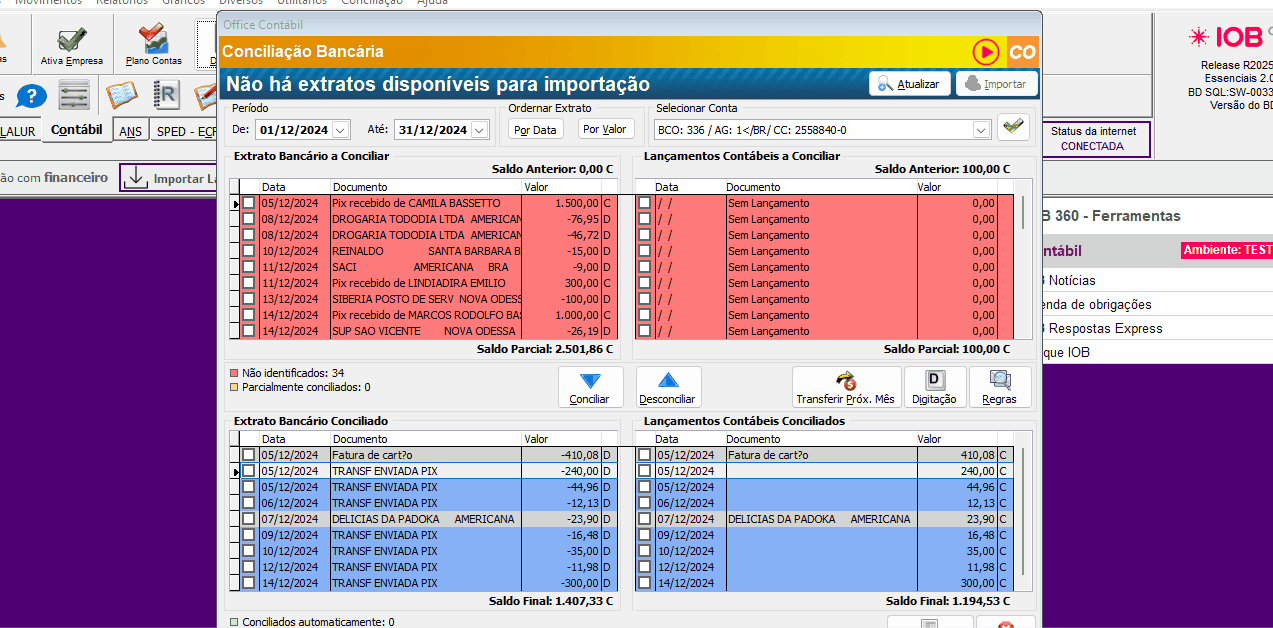Expand the Selecionar Conta combo box
Image resolution: width=1273 pixels, height=628 pixels.
980,130
